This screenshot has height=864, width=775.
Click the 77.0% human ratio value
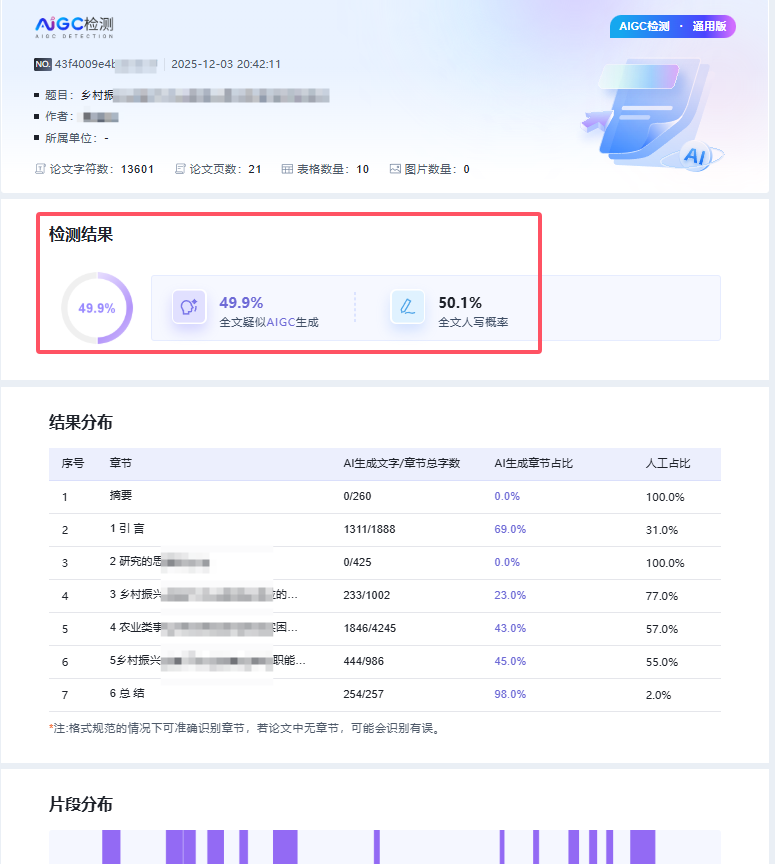pos(662,596)
